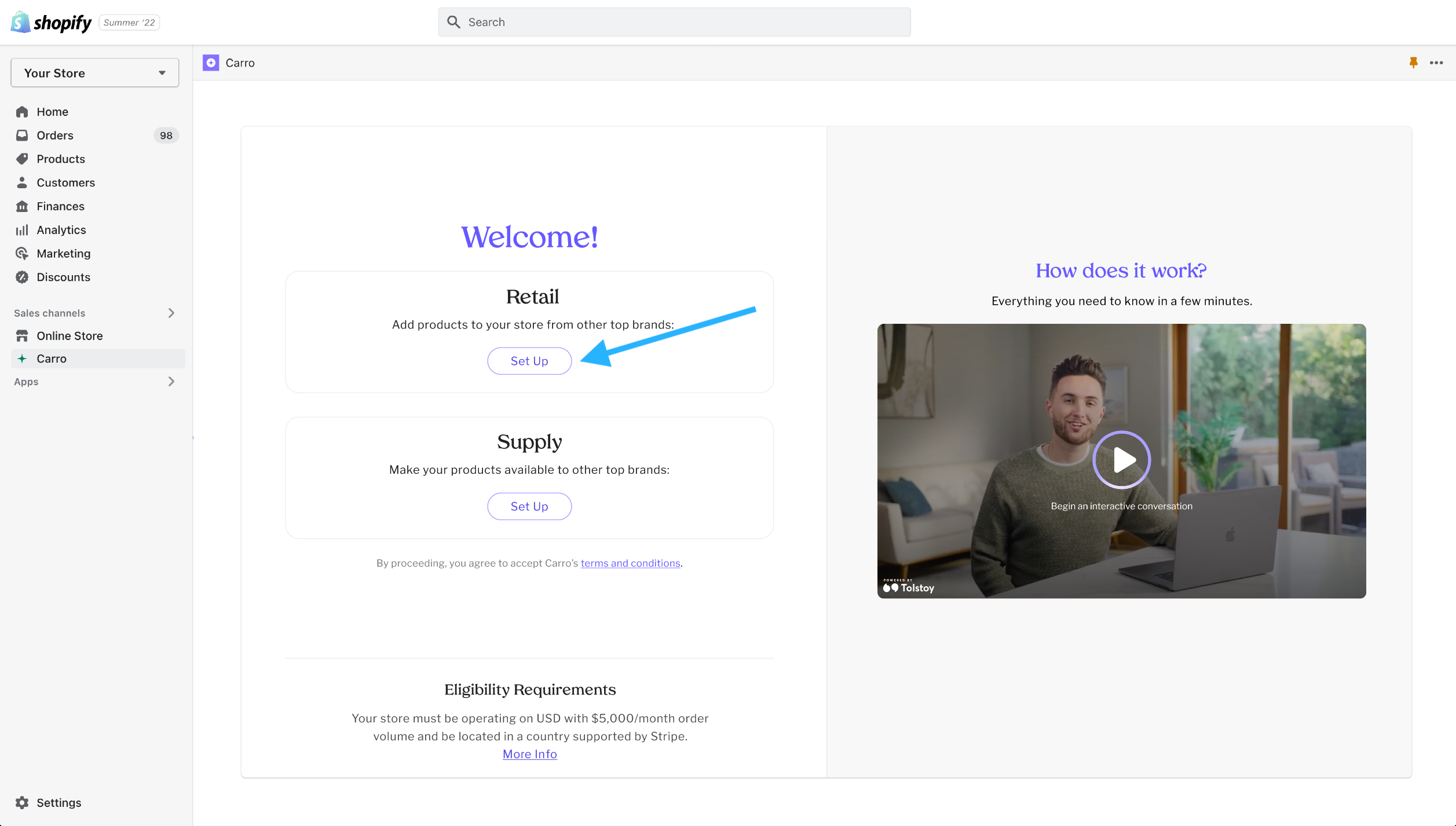Click the Shopify logo icon
The image size is (1456, 826).
[21, 22]
